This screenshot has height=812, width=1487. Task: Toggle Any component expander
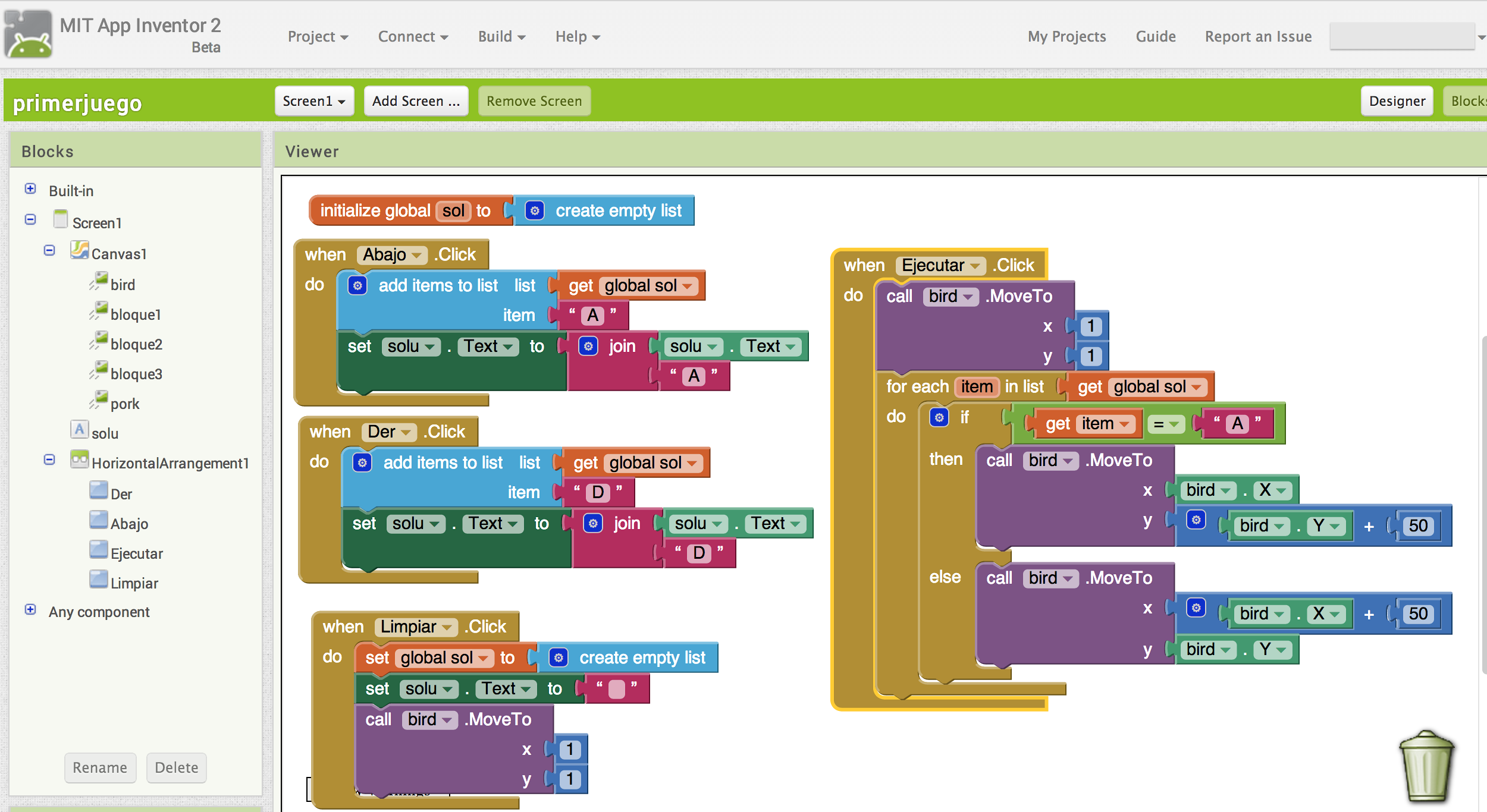tap(30, 611)
